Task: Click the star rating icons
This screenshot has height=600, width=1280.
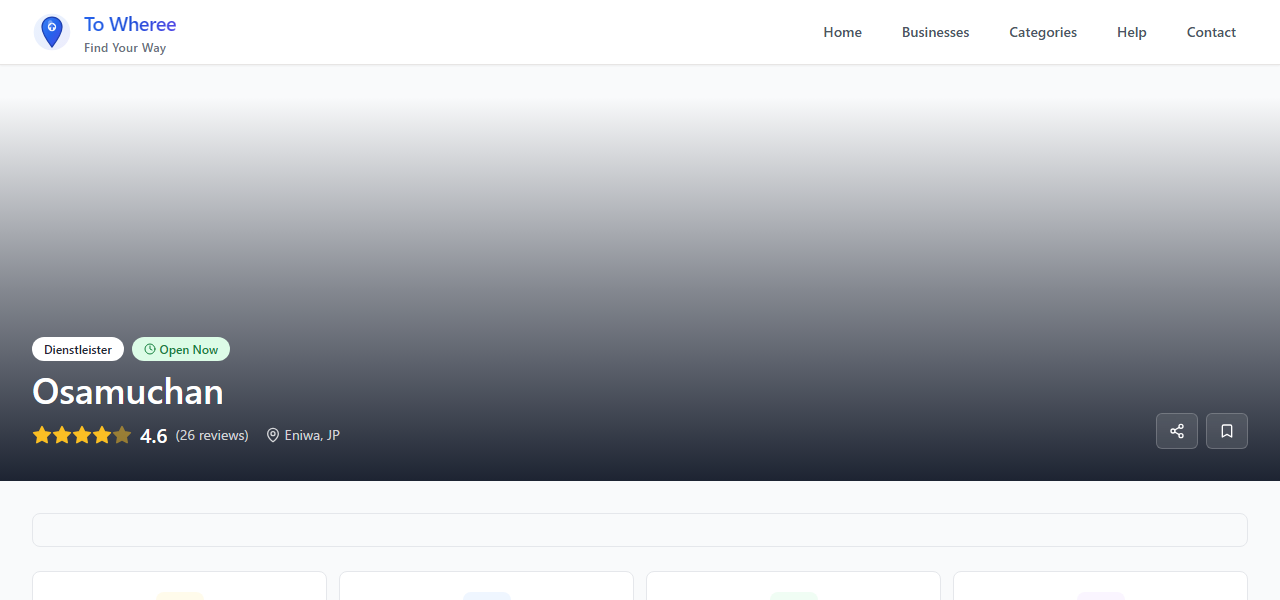Action: (82, 435)
